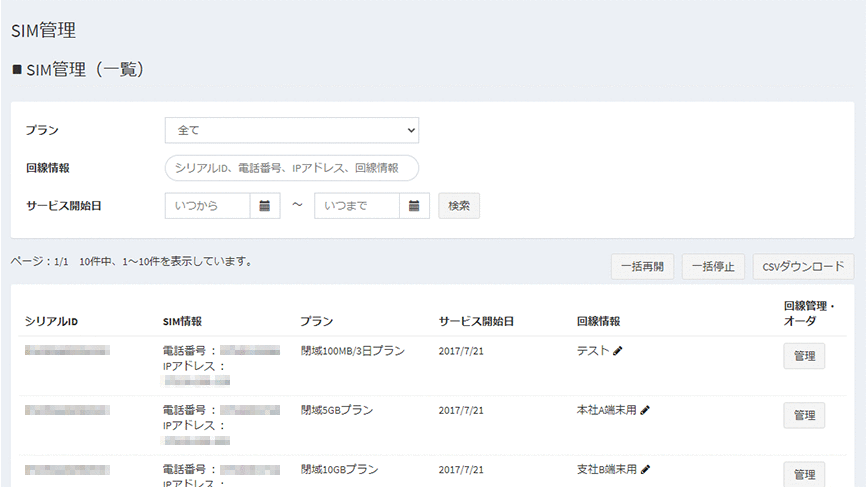Focus the いつまで end date field
The height and width of the screenshot is (487, 866).
pyautogui.click(x=357, y=206)
